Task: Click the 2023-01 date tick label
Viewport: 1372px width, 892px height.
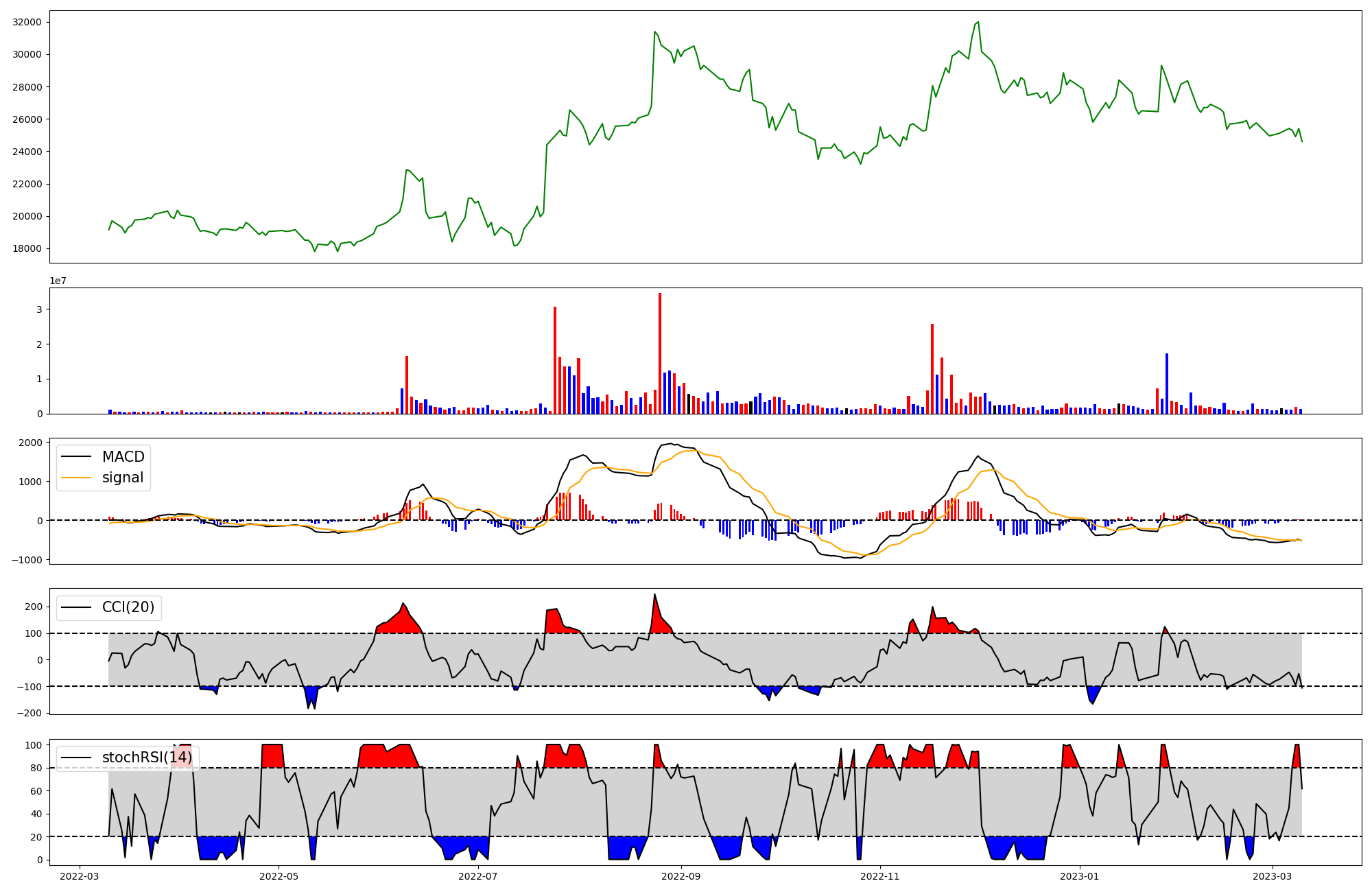Action: coord(1080,876)
